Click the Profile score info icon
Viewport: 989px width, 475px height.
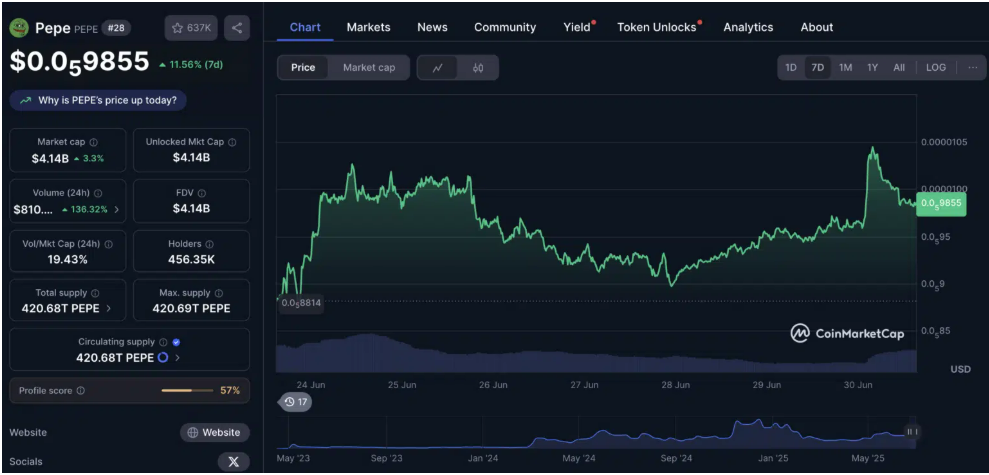pos(81,390)
